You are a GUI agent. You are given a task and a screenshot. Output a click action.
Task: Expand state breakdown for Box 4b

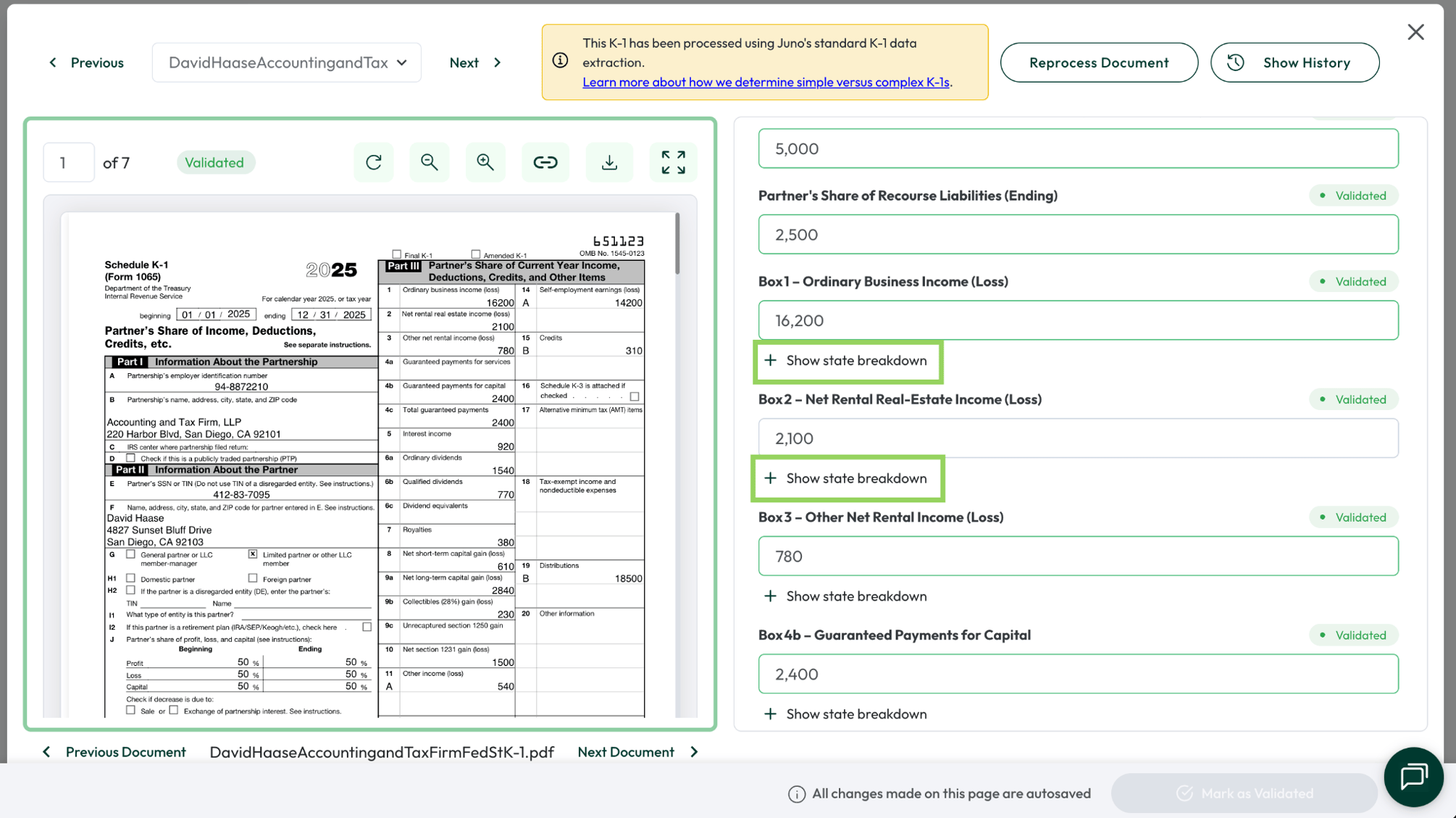point(845,714)
